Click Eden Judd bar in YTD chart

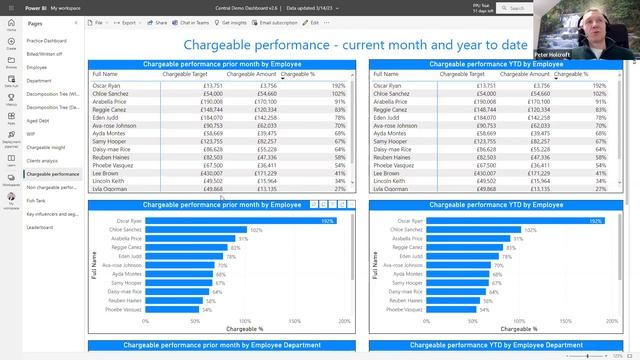(x=462, y=256)
